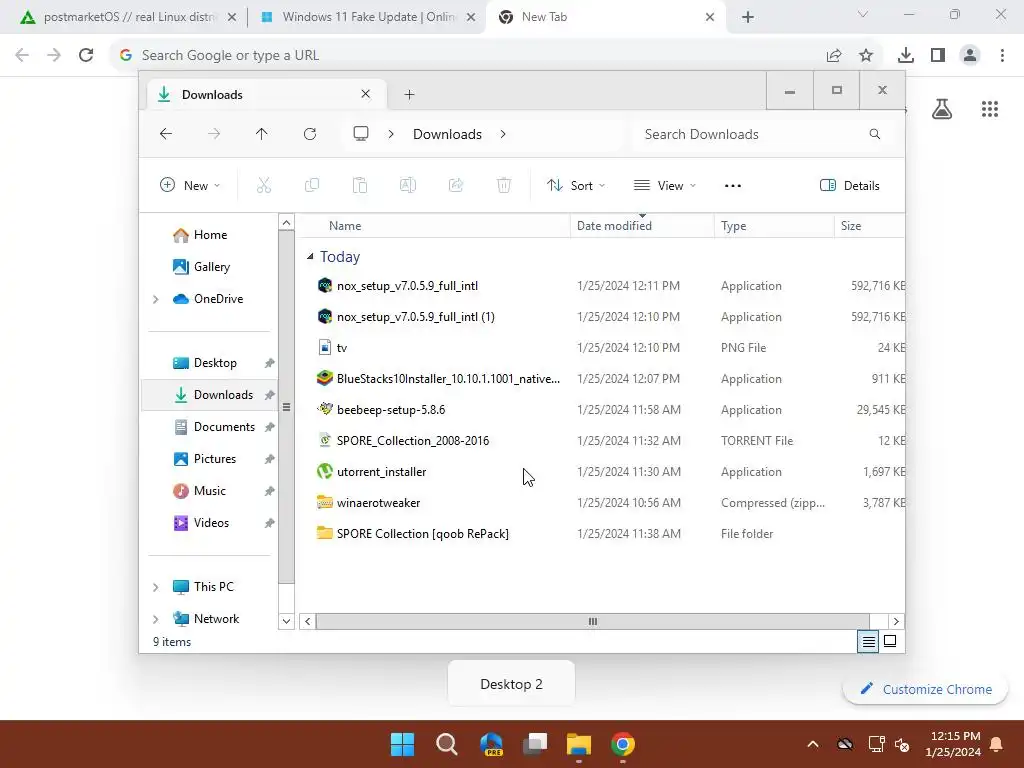Click the Rename icon in Explorer toolbar
The height and width of the screenshot is (768, 1024).
[408, 185]
